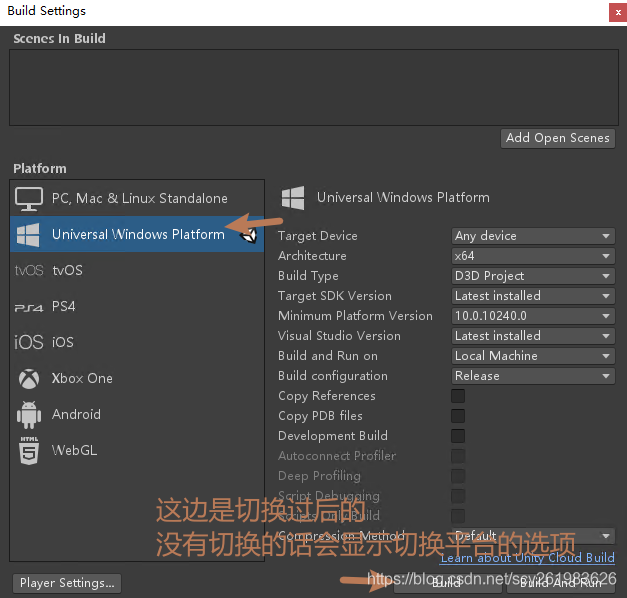Click the Visual Studio Version label
Viewport: 627px width, 598px height.
(x=339, y=336)
